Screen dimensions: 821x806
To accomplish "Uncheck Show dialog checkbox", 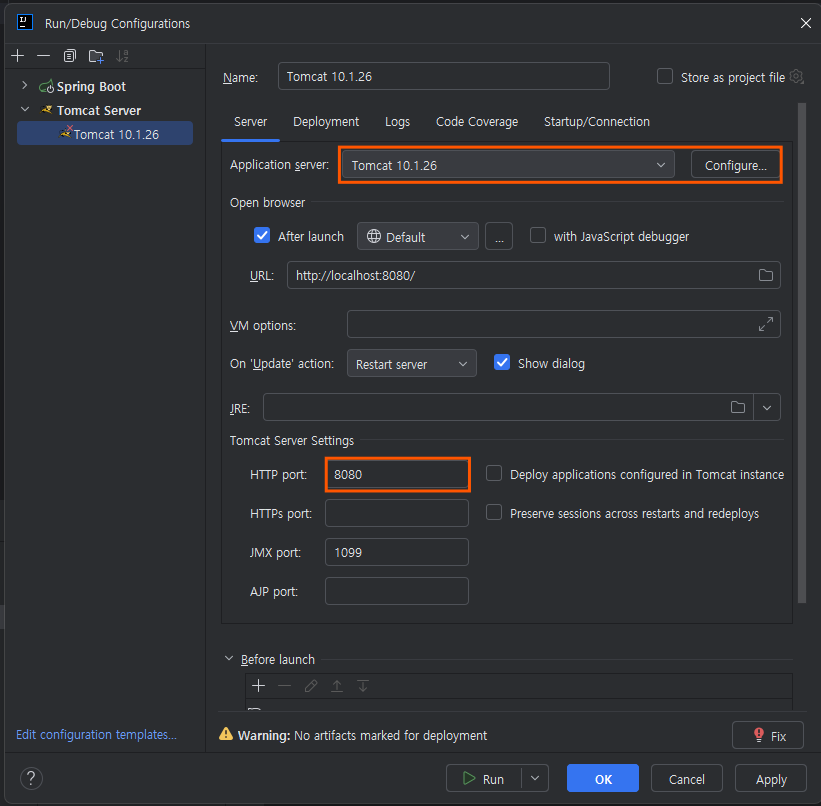I will click(502, 362).
